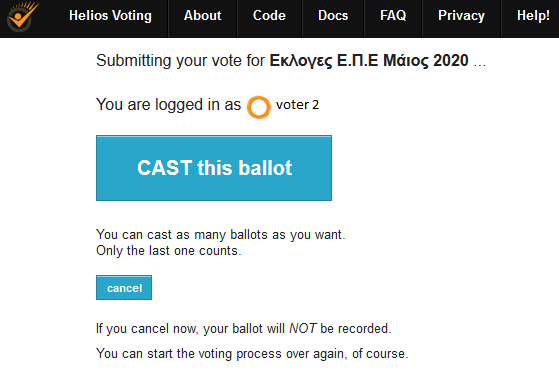Visit the FAQ page
Viewport: 559px width, 385px height.
click(393, 16)
